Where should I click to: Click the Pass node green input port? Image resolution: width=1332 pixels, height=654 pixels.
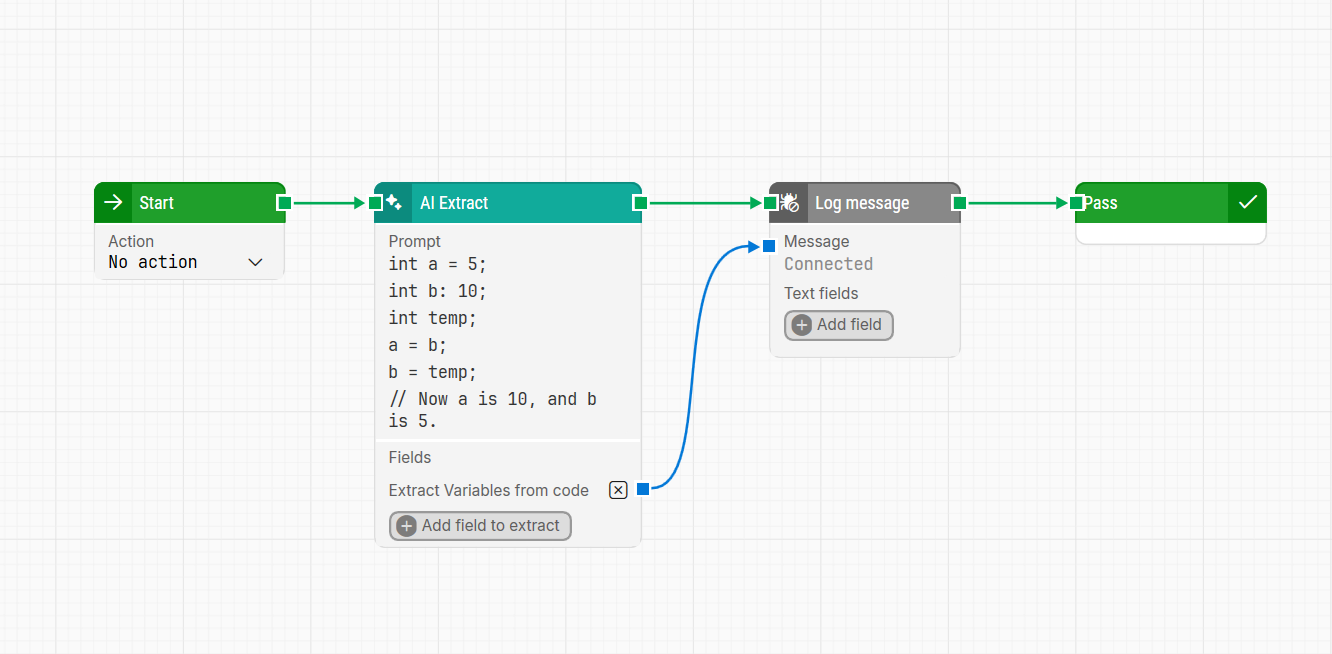click(x=1077, y=203)
